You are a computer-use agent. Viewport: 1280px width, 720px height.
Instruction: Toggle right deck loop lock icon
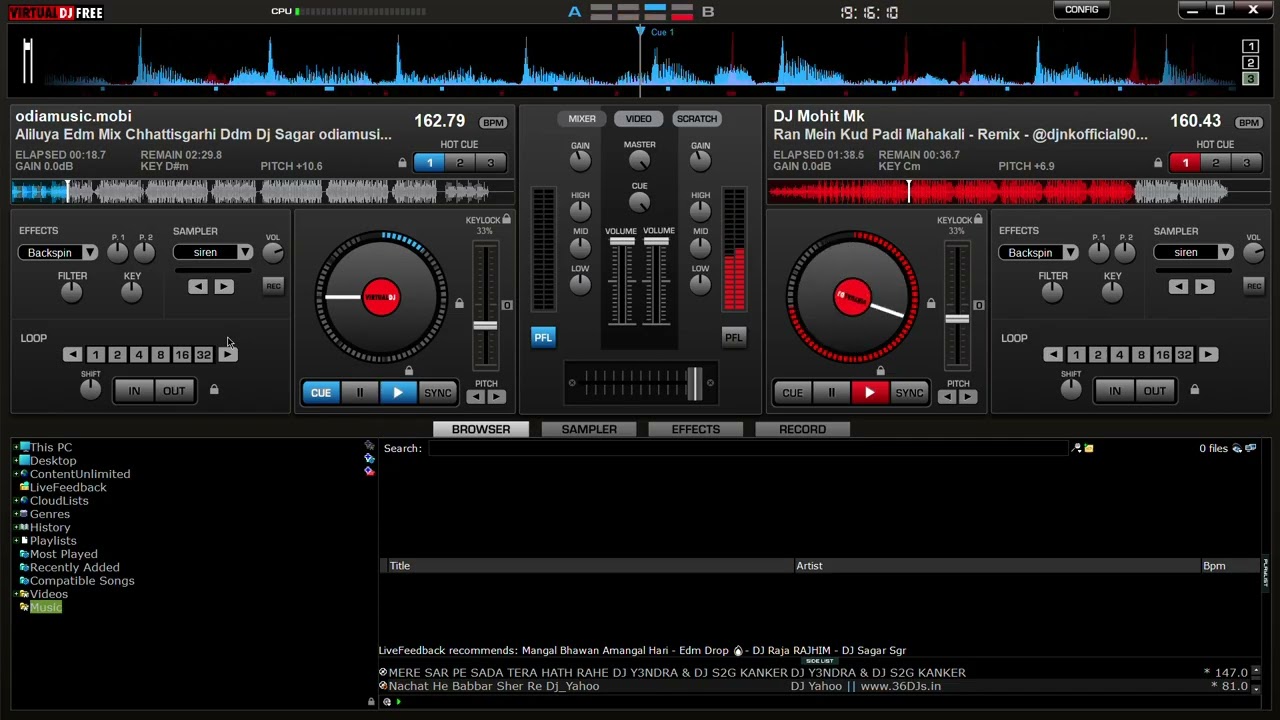[1194, 389]
